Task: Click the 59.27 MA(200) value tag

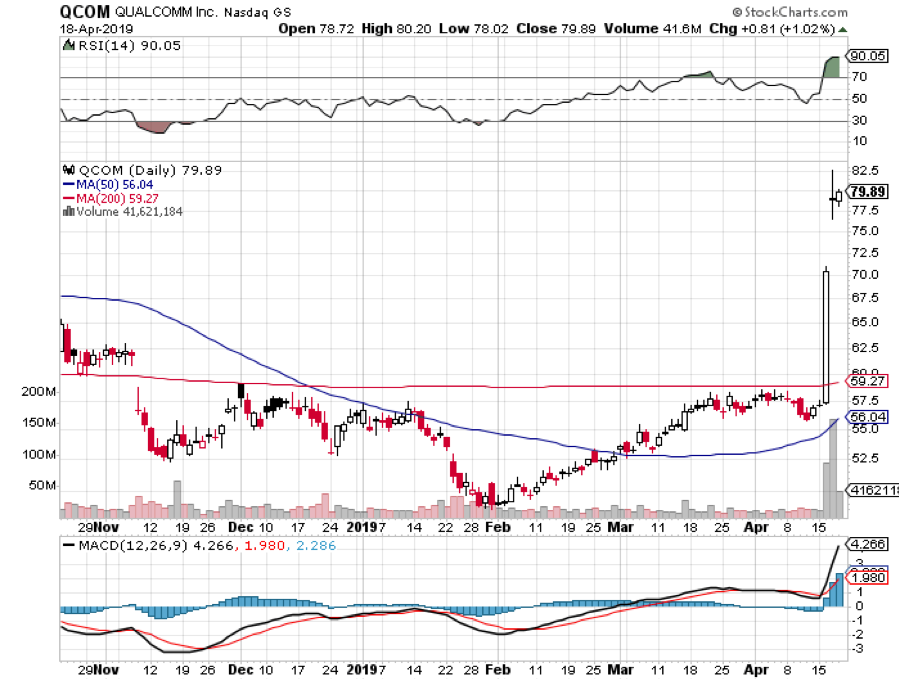Action: coord(865,381)
